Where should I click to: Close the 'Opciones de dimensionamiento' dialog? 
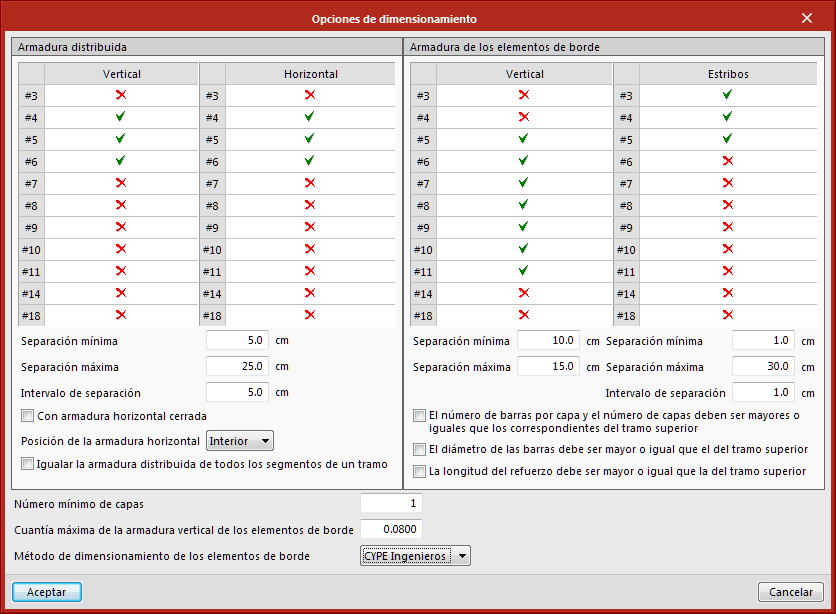click(x=807, y=18)
